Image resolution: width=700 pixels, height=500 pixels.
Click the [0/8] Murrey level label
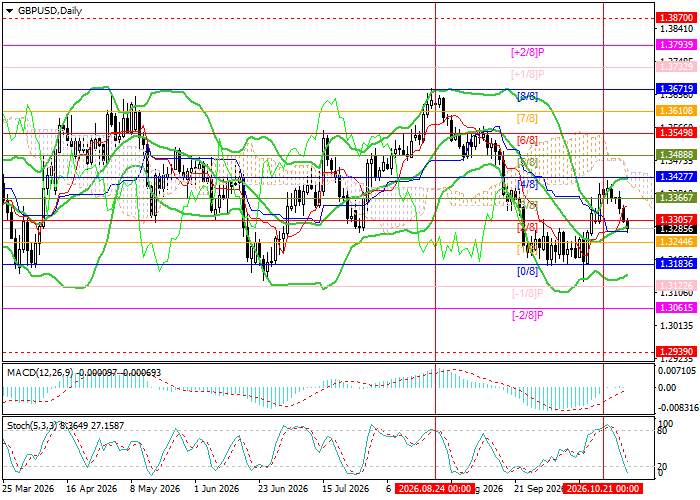pyautogui.click(x=527, y=271)
